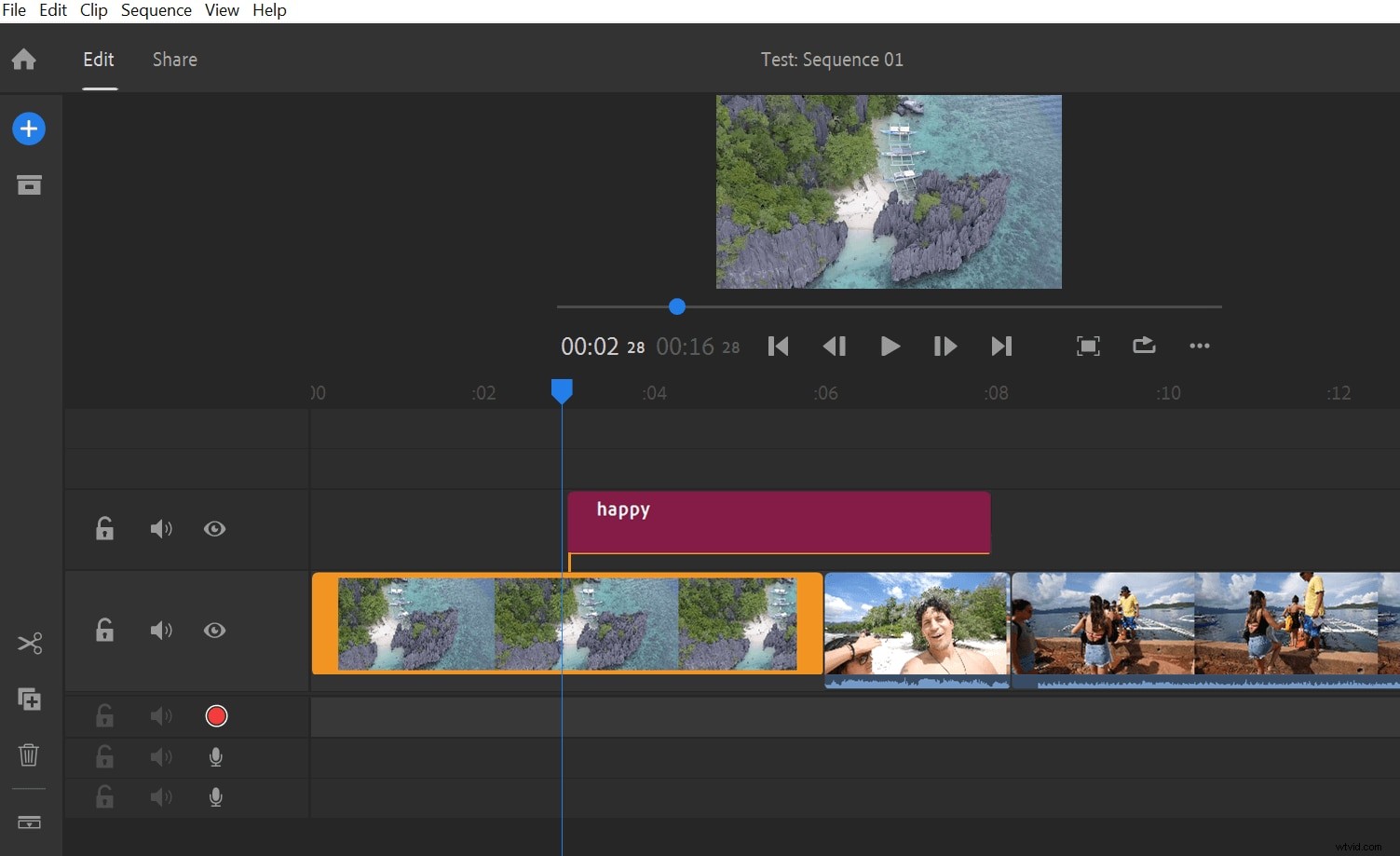Hide the happy title track
Viewport: 1400px width, 856px height.
coord(214,529)
